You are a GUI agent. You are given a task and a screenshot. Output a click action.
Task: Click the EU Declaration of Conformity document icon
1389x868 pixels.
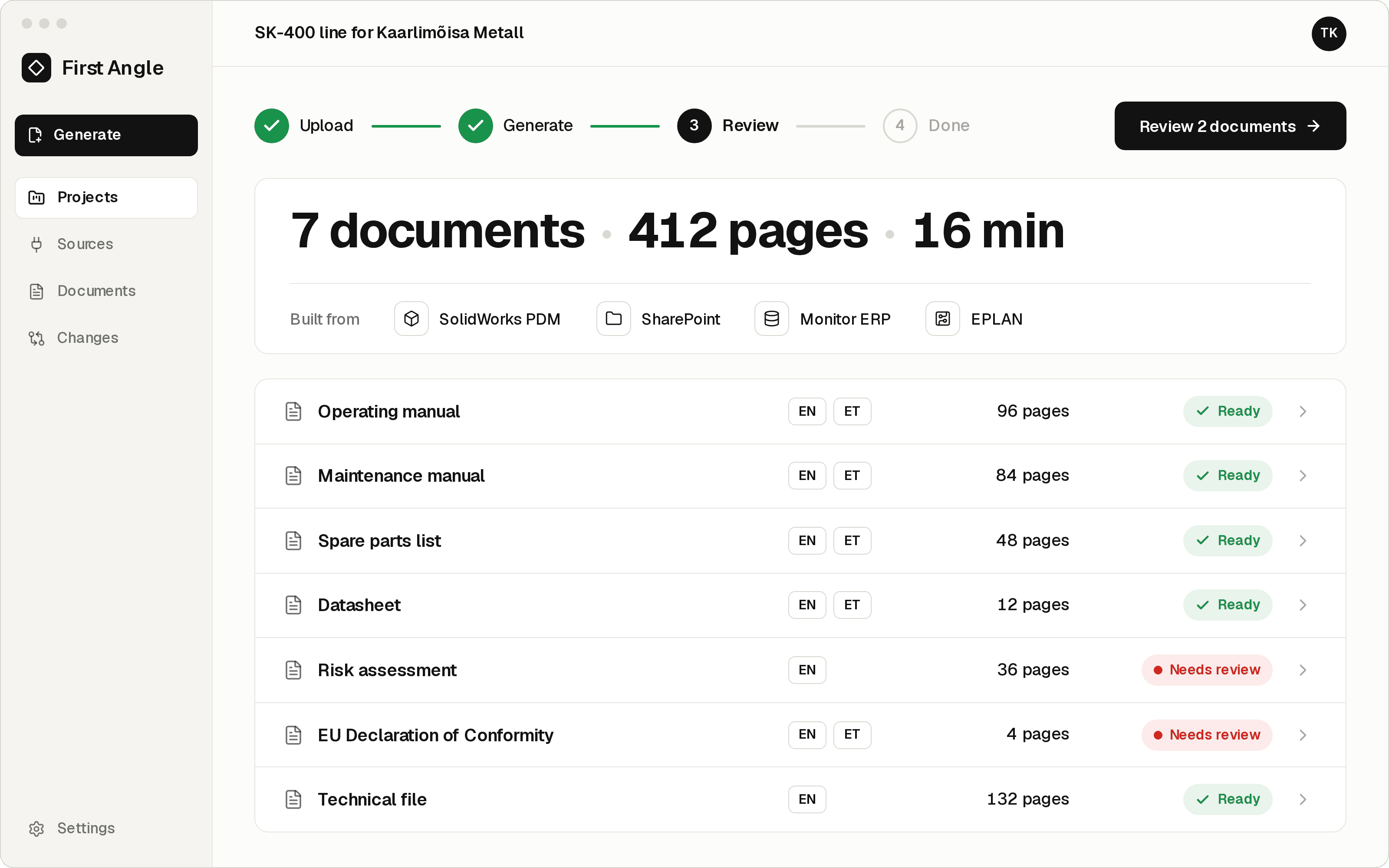(293, 735)
